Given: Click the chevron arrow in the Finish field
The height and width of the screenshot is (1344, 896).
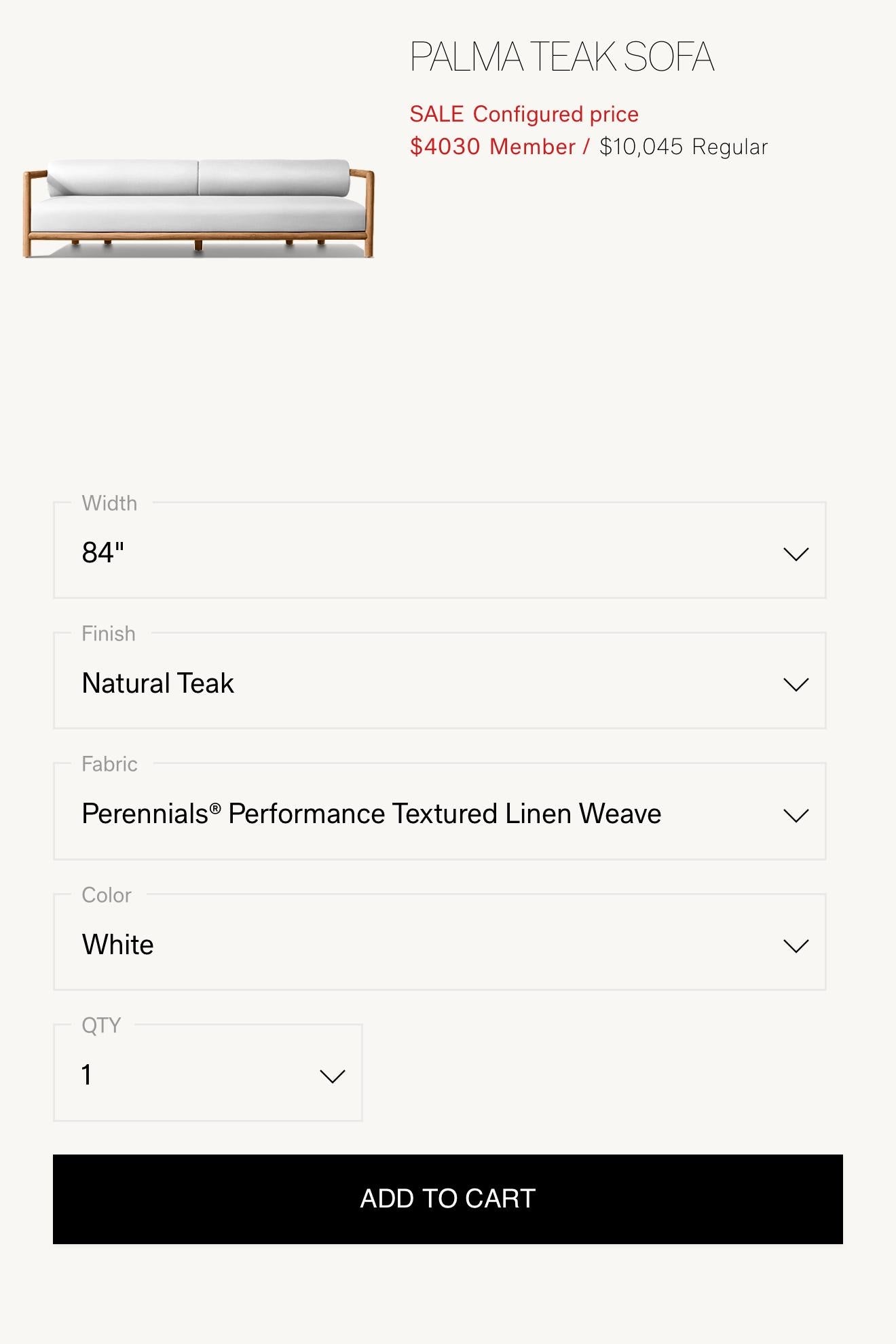Looking at the screenshot, I should (x=796, y=685).
